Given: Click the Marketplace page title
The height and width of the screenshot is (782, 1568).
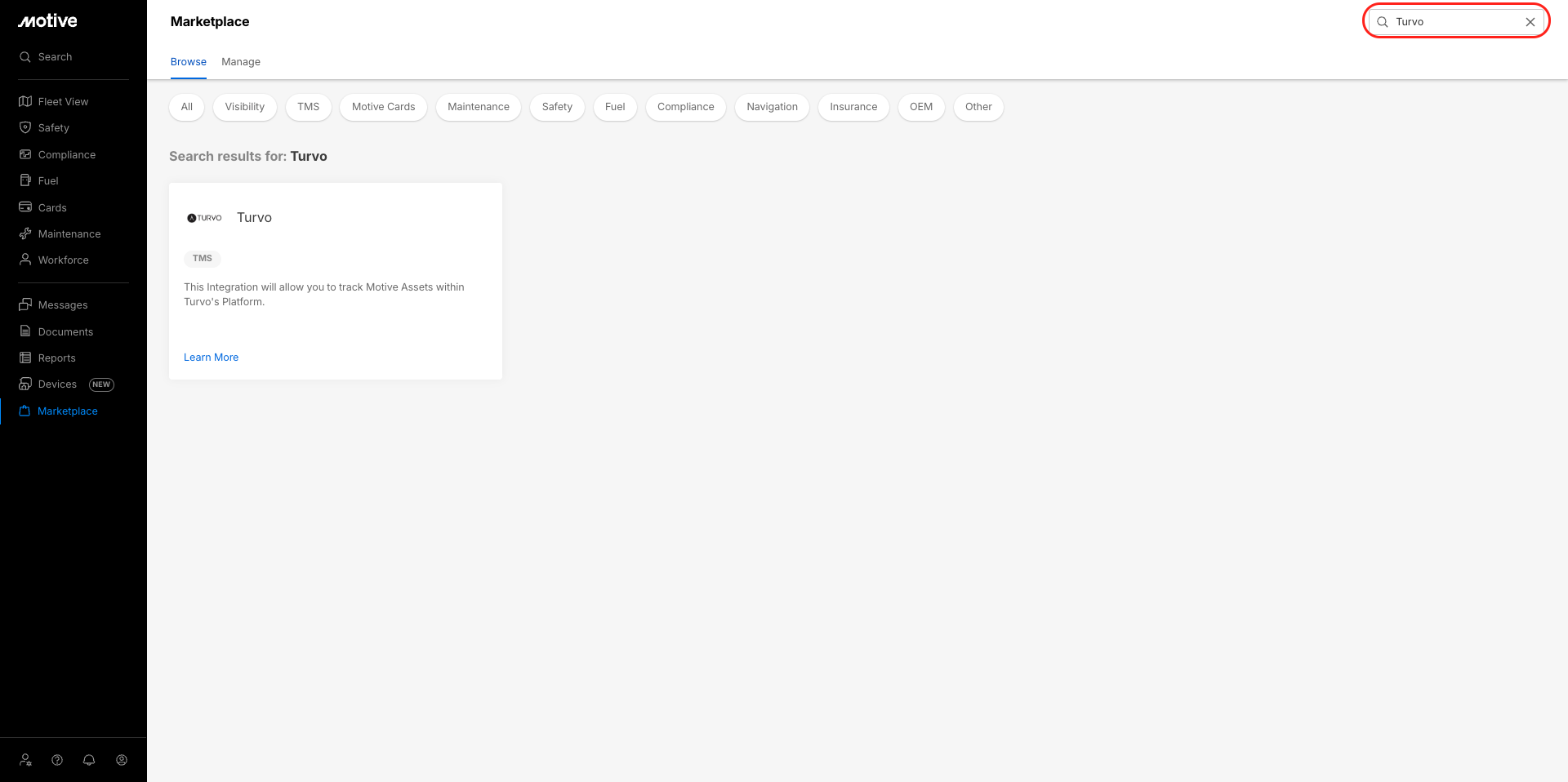Looking at the screenshot, I should (x=210, y=22).
